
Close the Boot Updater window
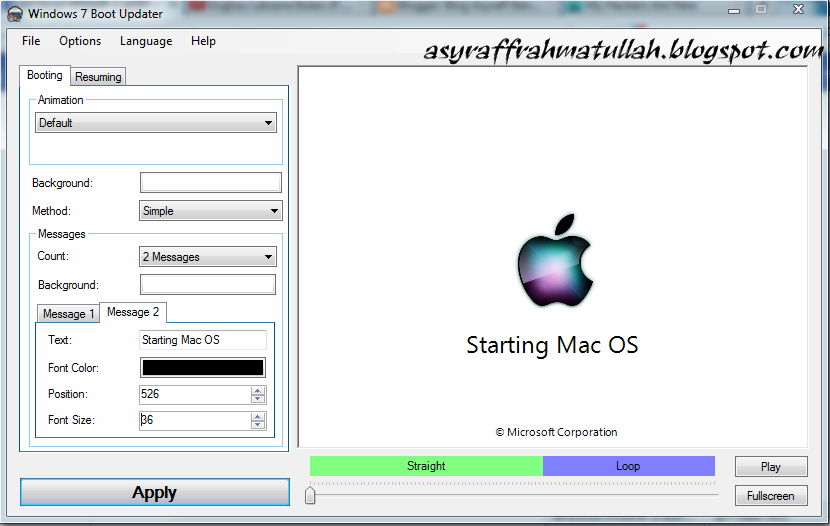799,10
